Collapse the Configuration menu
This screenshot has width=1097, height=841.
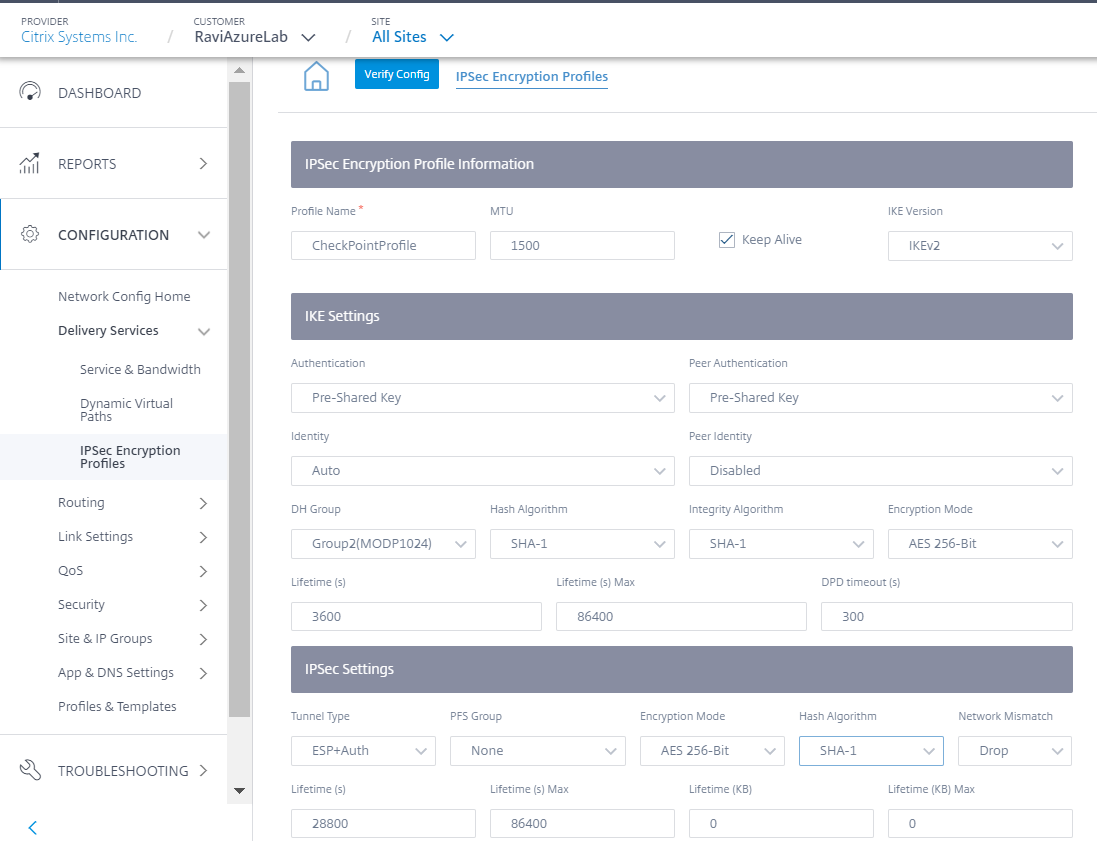point(113,234)
